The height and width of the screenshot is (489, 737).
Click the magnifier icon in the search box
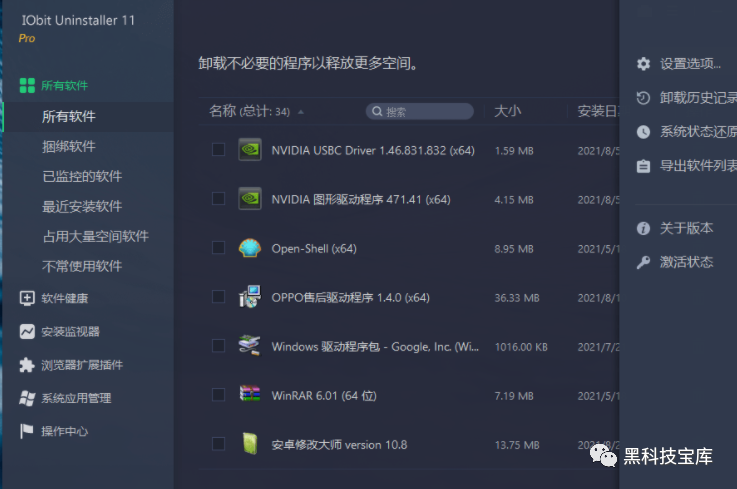(377, 111)
